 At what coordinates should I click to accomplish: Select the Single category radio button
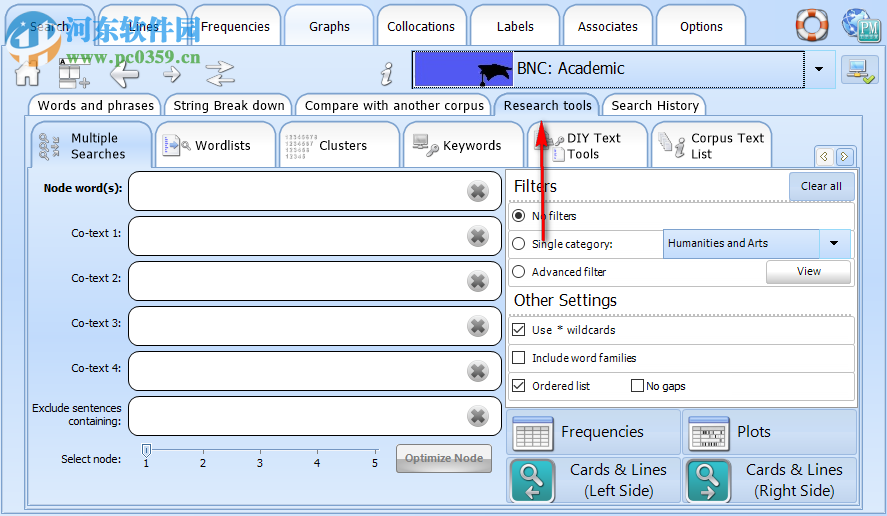click(x=518, y=244)
